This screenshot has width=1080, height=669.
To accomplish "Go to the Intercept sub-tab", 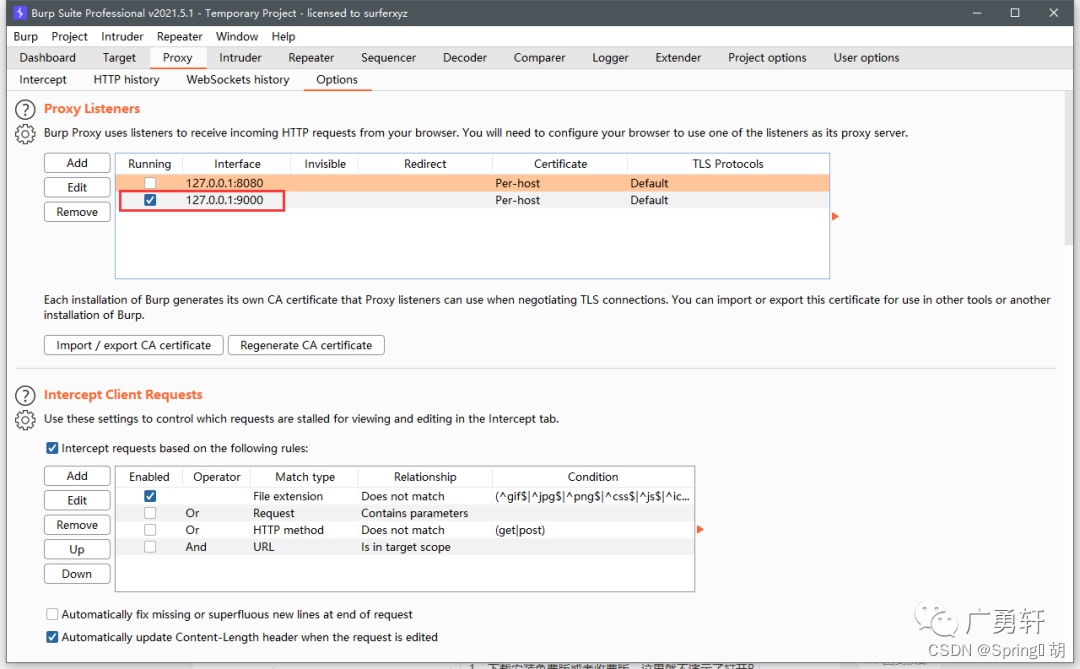I will (x=43, y=80).
